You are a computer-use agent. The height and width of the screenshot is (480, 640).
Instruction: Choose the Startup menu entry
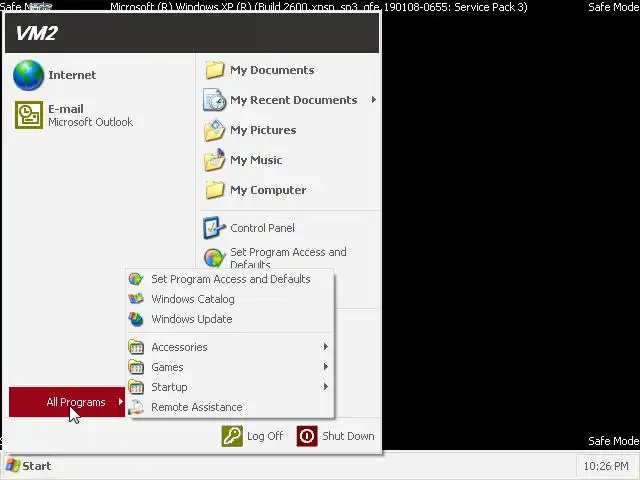(230, 387)
